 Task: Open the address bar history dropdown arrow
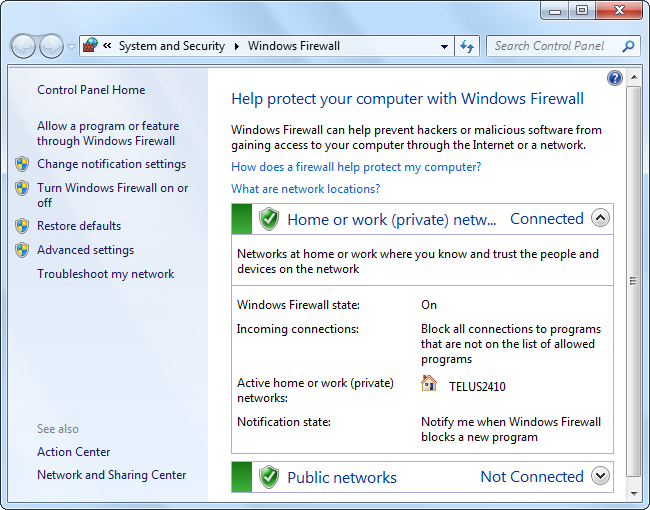point(445,46)
